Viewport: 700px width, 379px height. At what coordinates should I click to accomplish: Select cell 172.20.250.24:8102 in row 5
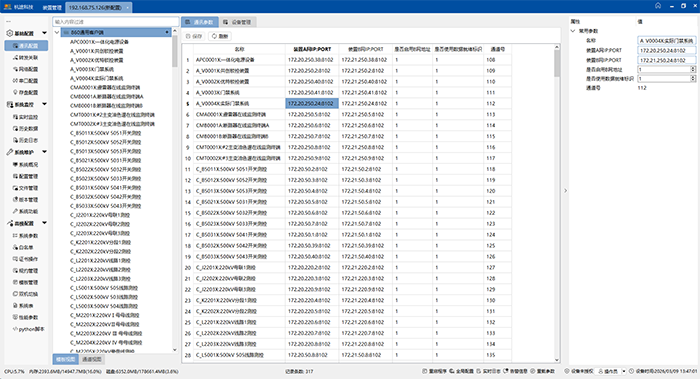pos(312,104)
